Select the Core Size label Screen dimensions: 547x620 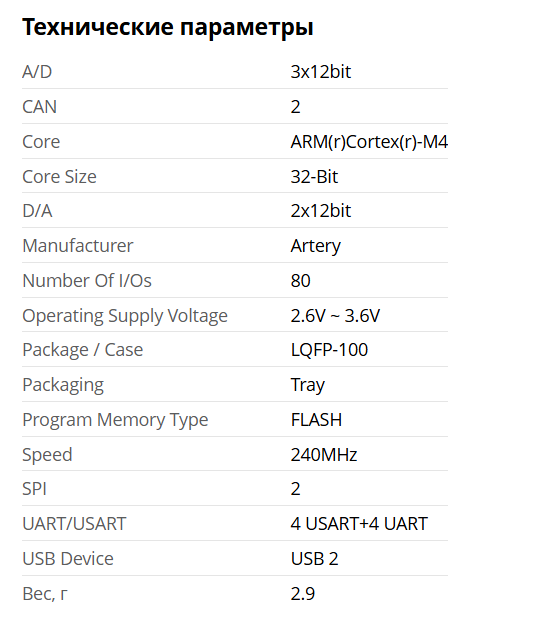pyautogui.click(x=59, y=177)
